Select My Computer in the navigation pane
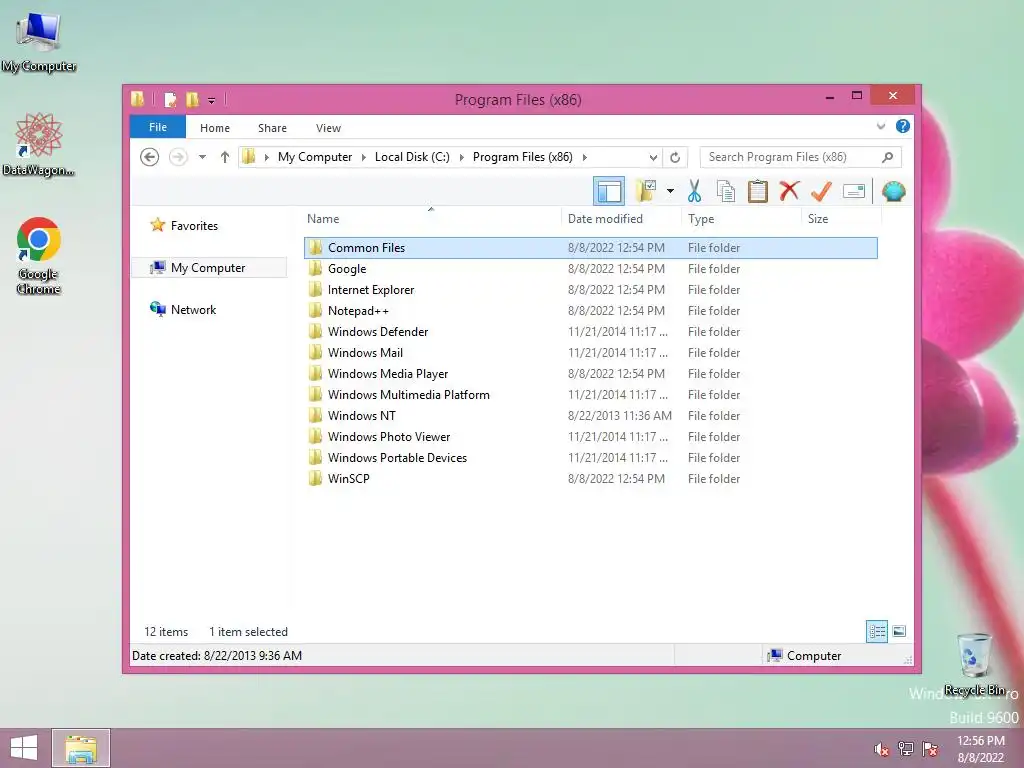The image size is (1024, 768). pos(209,268)
